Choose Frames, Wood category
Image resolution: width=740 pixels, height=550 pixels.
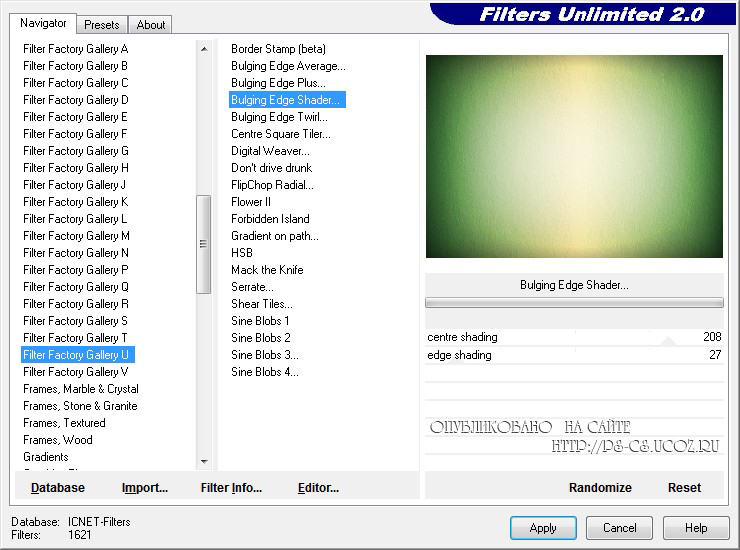coord(58,440)
